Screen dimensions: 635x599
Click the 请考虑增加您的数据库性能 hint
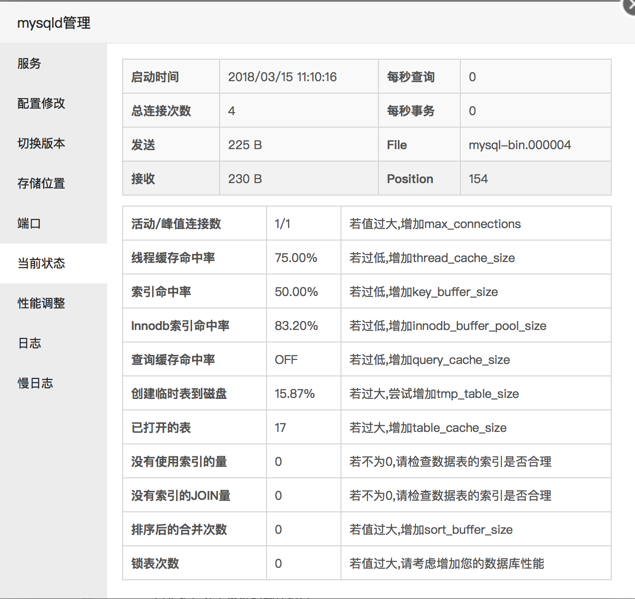point(447,564)
